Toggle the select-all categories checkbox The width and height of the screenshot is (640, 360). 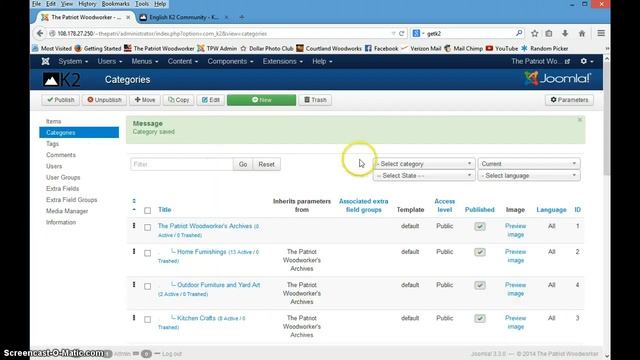click(x=147, y=211)
